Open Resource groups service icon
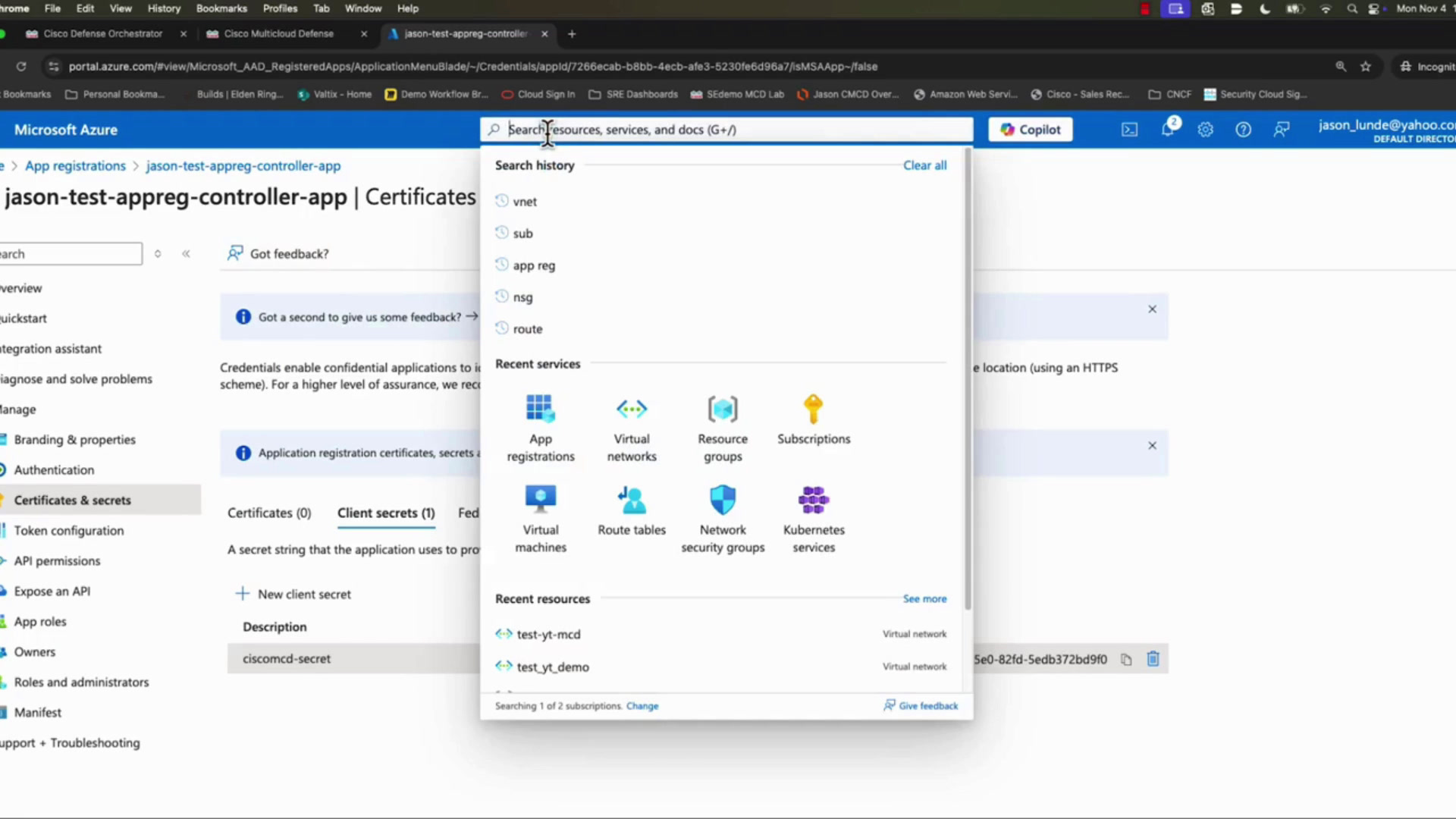 pos(723,409)
